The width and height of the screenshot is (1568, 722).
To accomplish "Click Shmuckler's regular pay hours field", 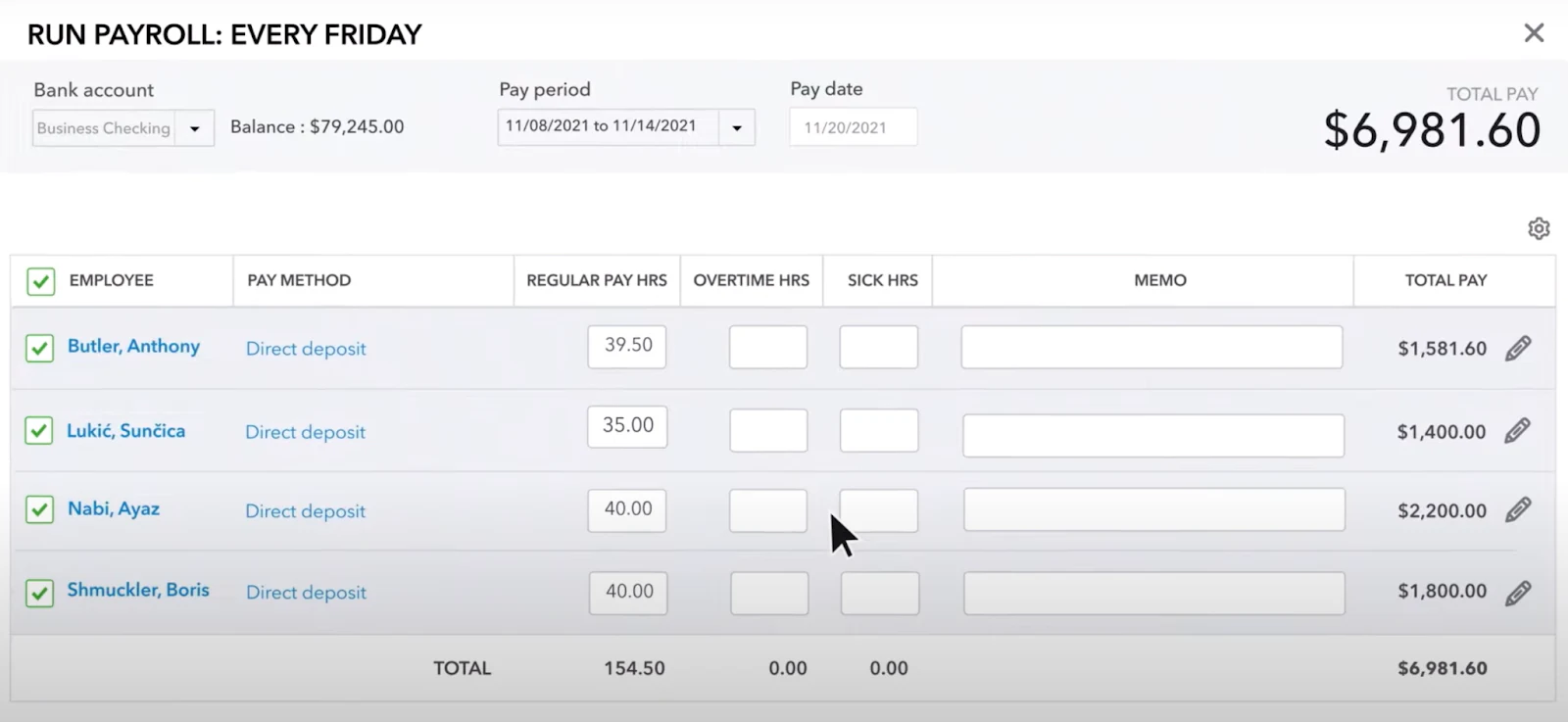I will (x=628, y=593).
